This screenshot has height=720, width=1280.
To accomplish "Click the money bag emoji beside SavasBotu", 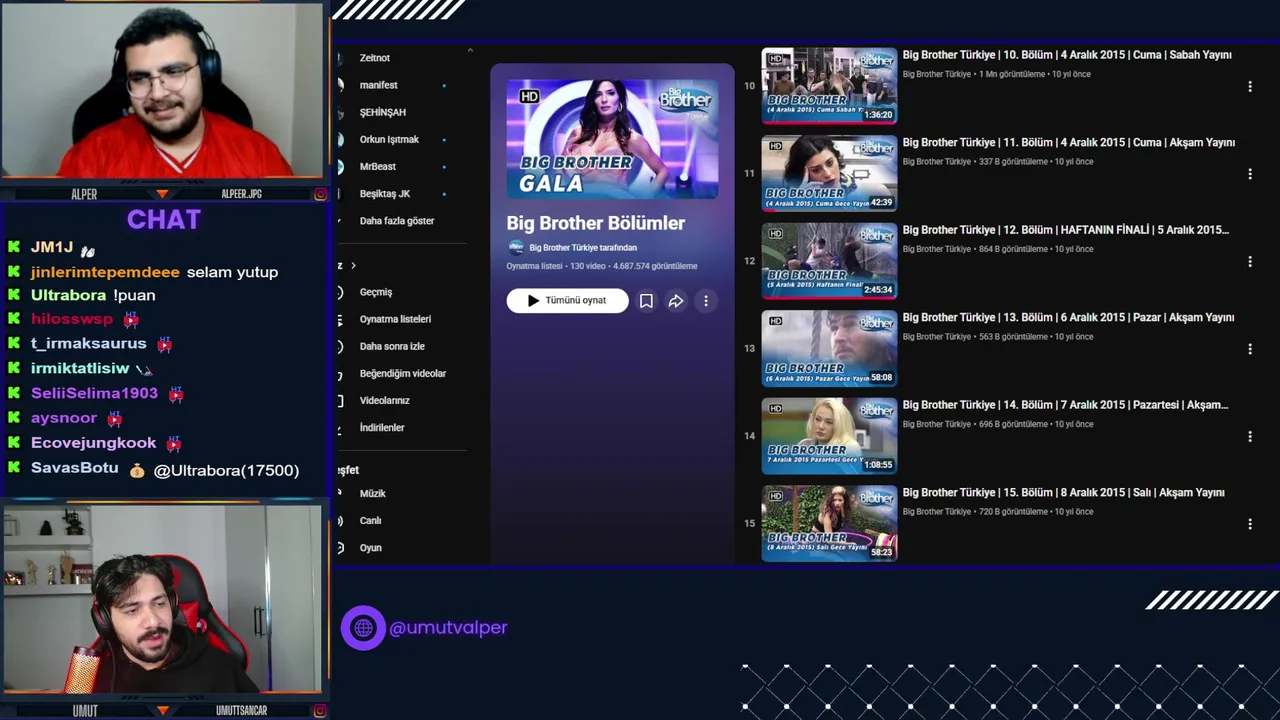I will point(137,470).
